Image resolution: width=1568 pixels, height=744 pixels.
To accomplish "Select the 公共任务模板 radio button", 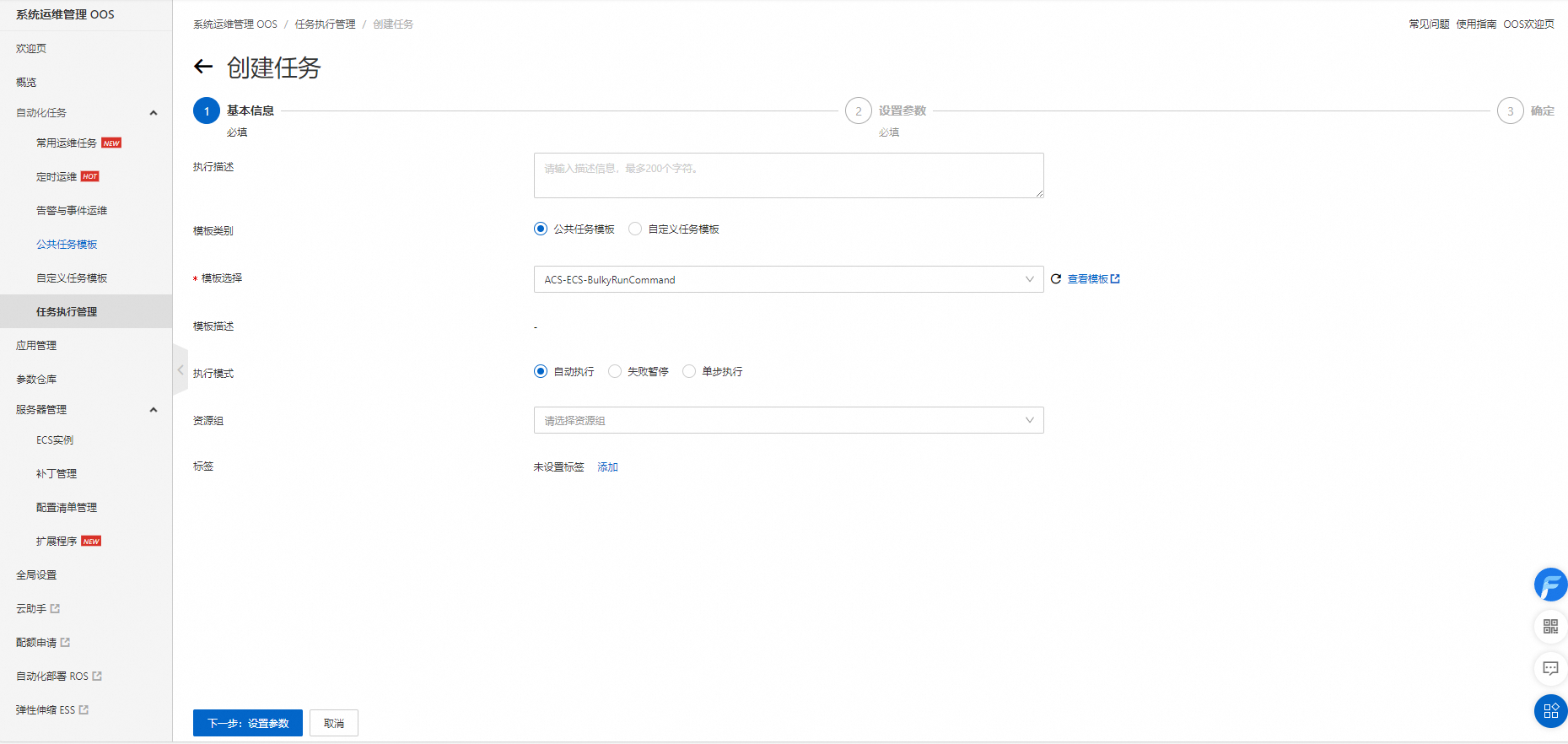I will [541, 229].
